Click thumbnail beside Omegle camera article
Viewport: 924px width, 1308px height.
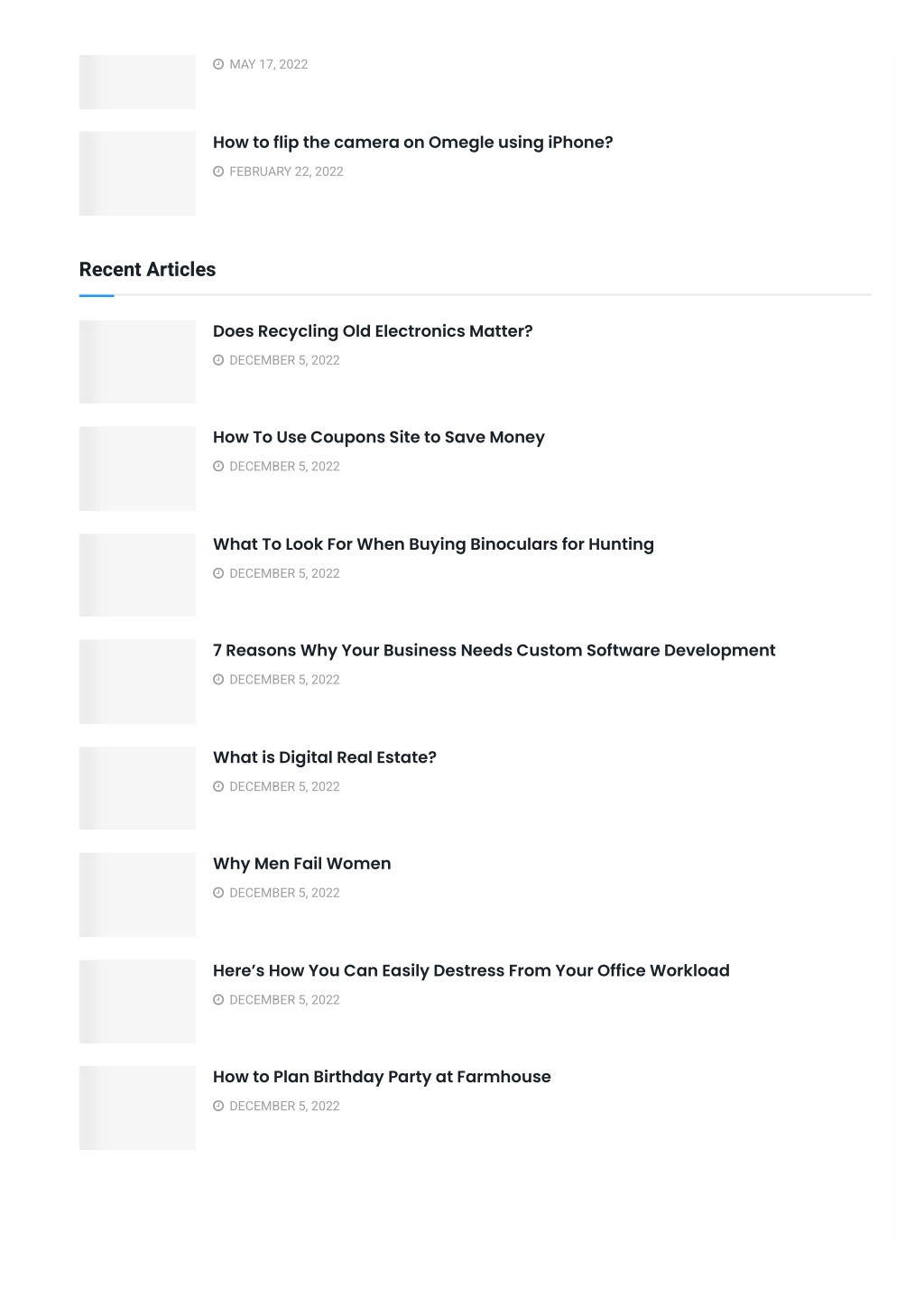tap(137, 173)
